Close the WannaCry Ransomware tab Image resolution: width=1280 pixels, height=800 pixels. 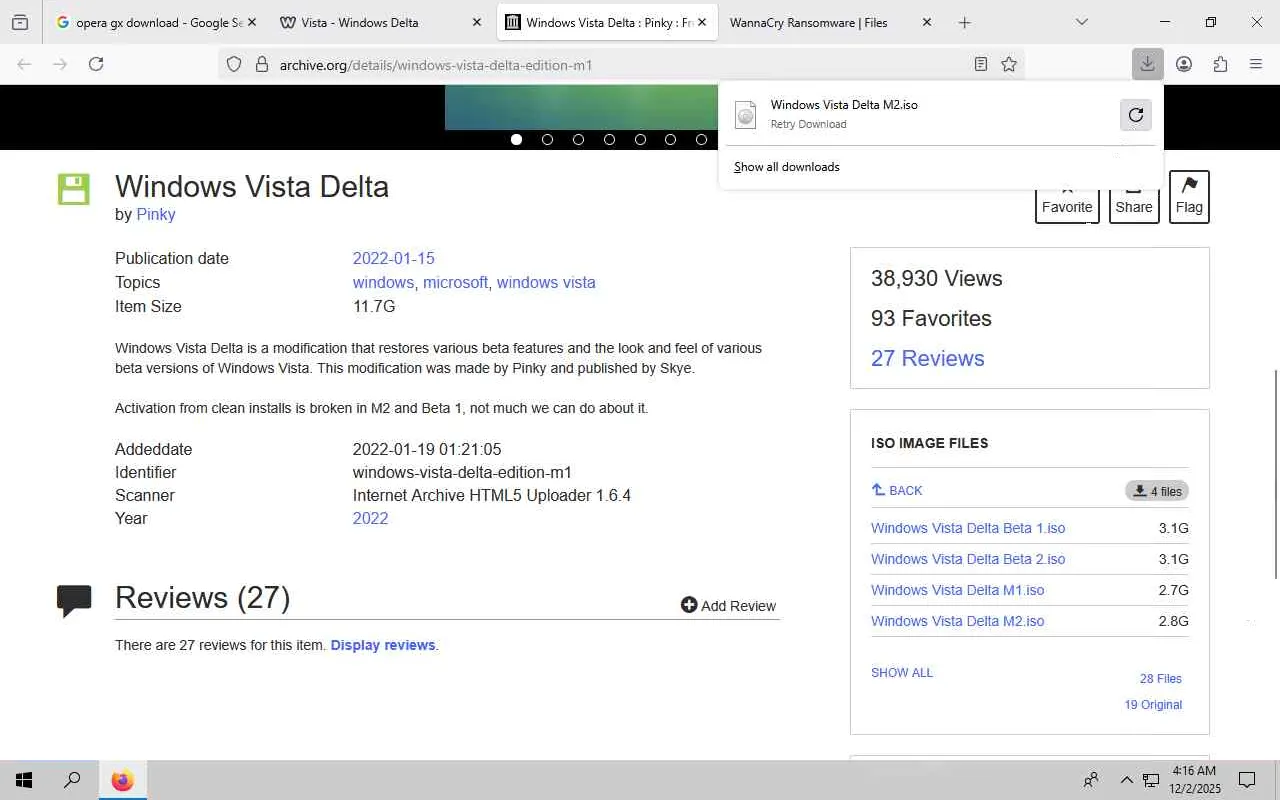coord(927,22)
